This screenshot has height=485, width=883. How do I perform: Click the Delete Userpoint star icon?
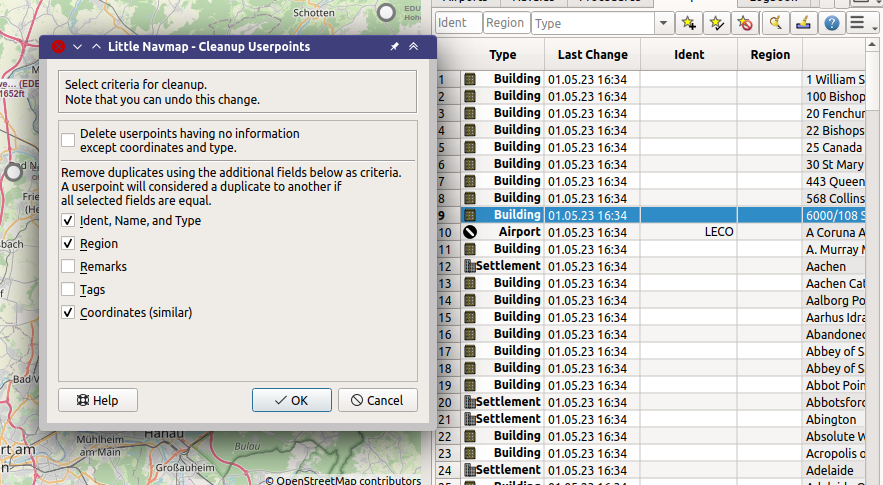point(744,23)
